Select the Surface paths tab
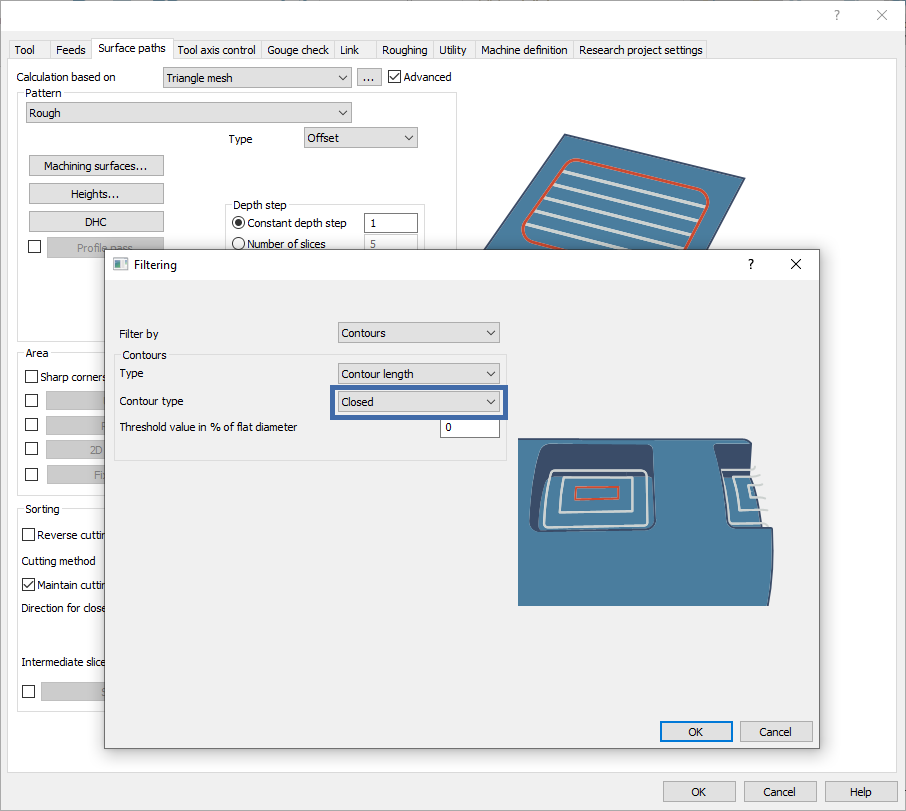Viewport: 906px width, 811px height. (x=132, y=48)
